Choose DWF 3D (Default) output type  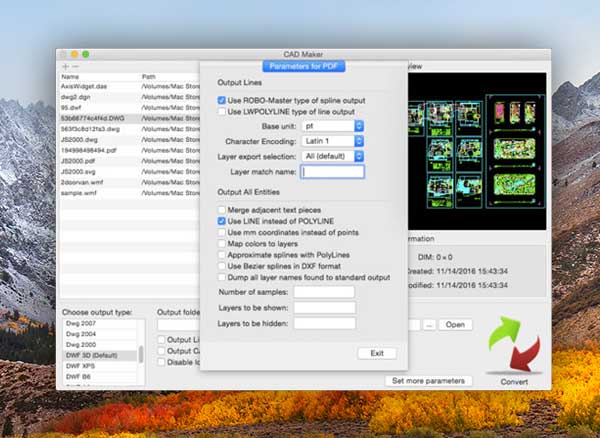click(x=100, y=356)
